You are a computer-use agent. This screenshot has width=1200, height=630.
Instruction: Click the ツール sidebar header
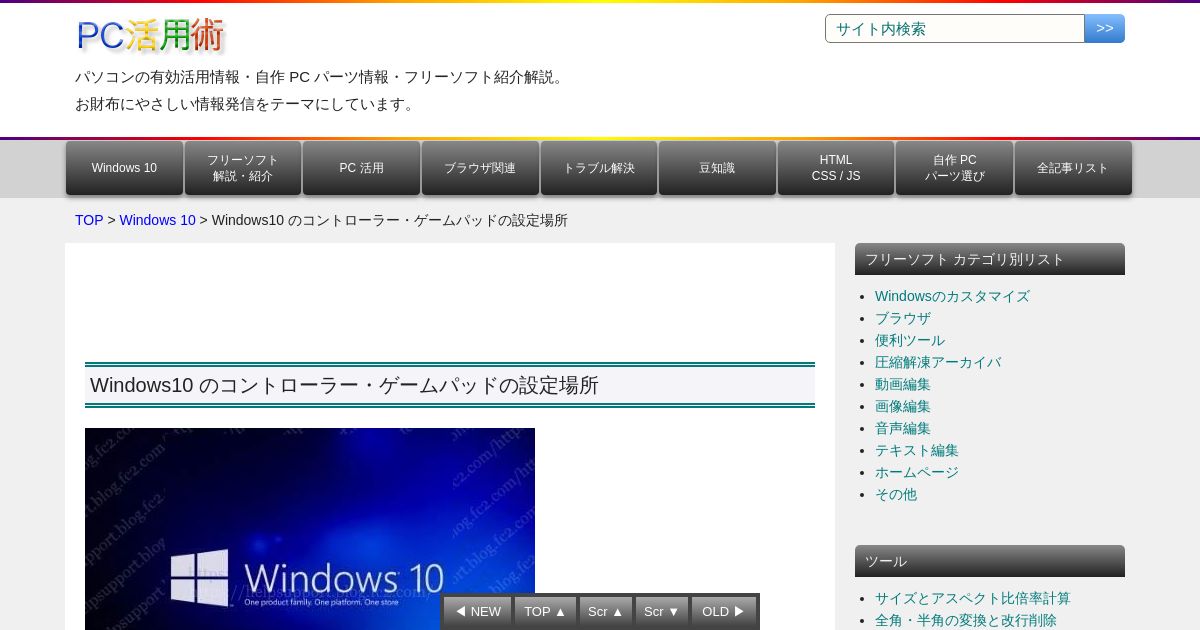[x=990, y=561]
